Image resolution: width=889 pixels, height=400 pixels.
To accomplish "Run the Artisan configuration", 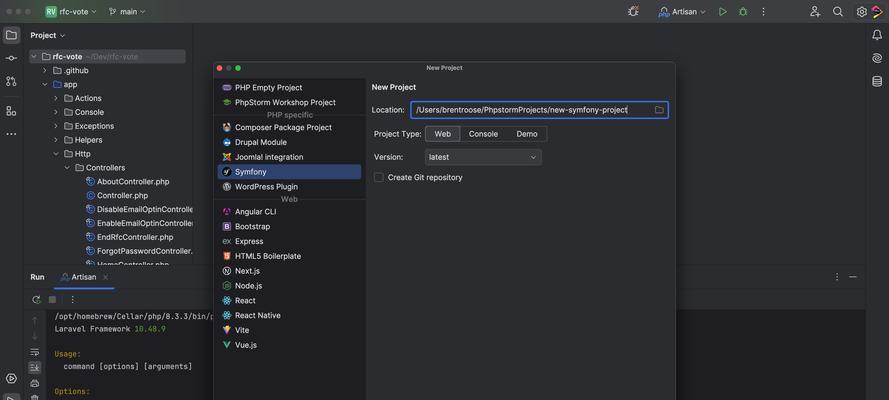I will (722, 11).
